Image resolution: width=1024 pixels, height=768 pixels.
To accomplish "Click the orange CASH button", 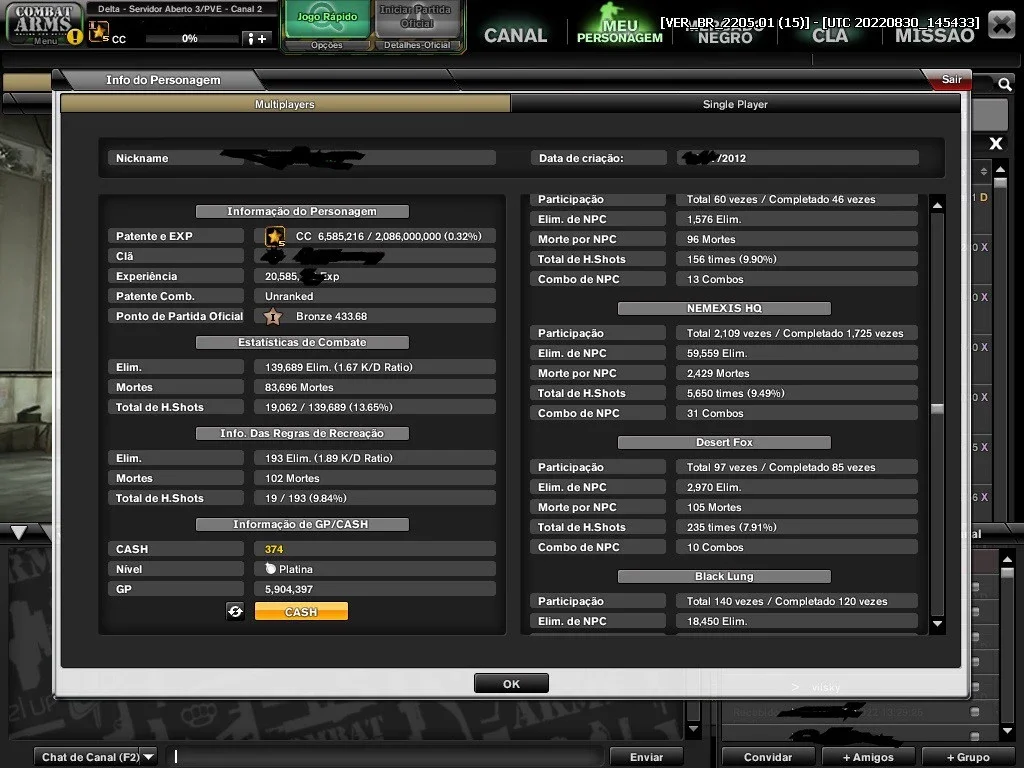I will pyautogui.click(x=301, y=612).
